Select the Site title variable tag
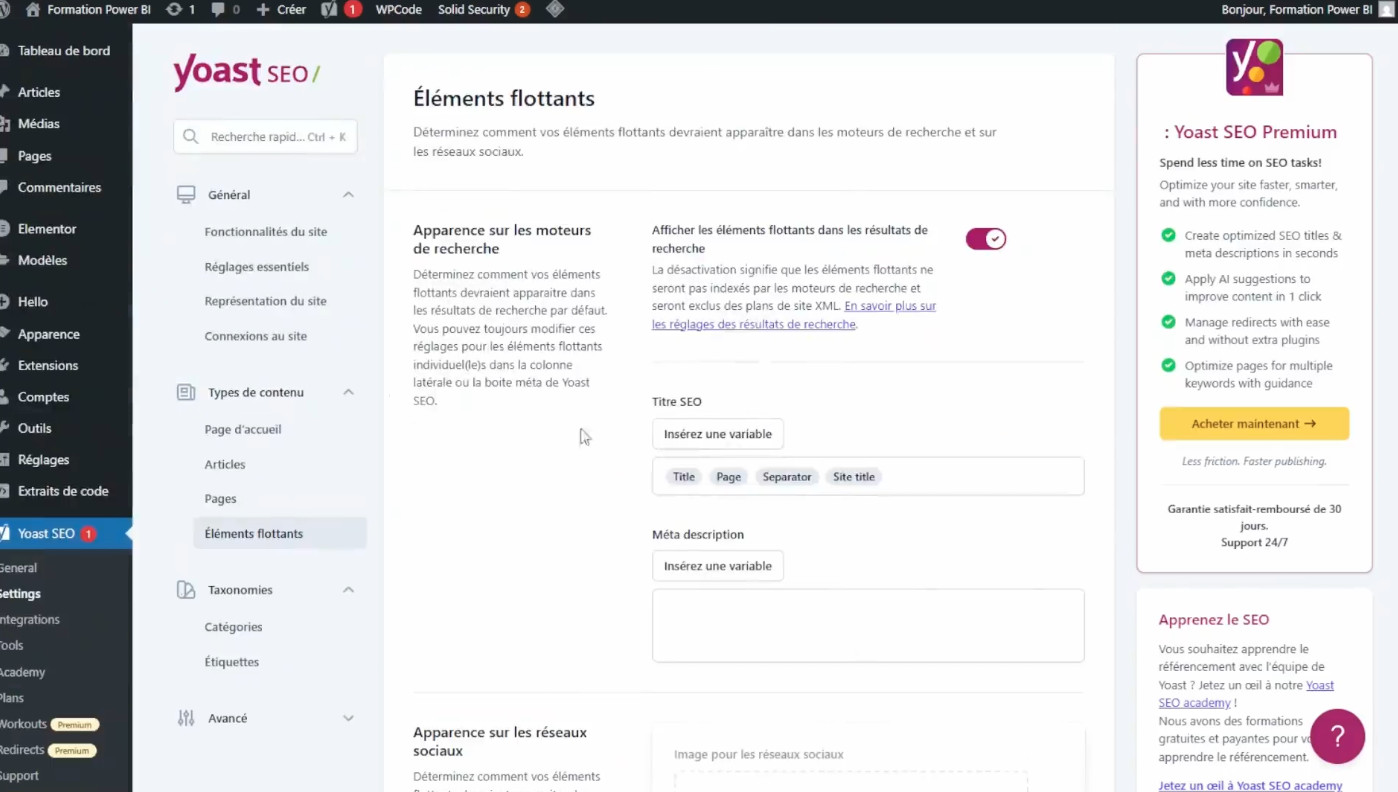Screen dimensions: 1398x792 coord(854,477)
